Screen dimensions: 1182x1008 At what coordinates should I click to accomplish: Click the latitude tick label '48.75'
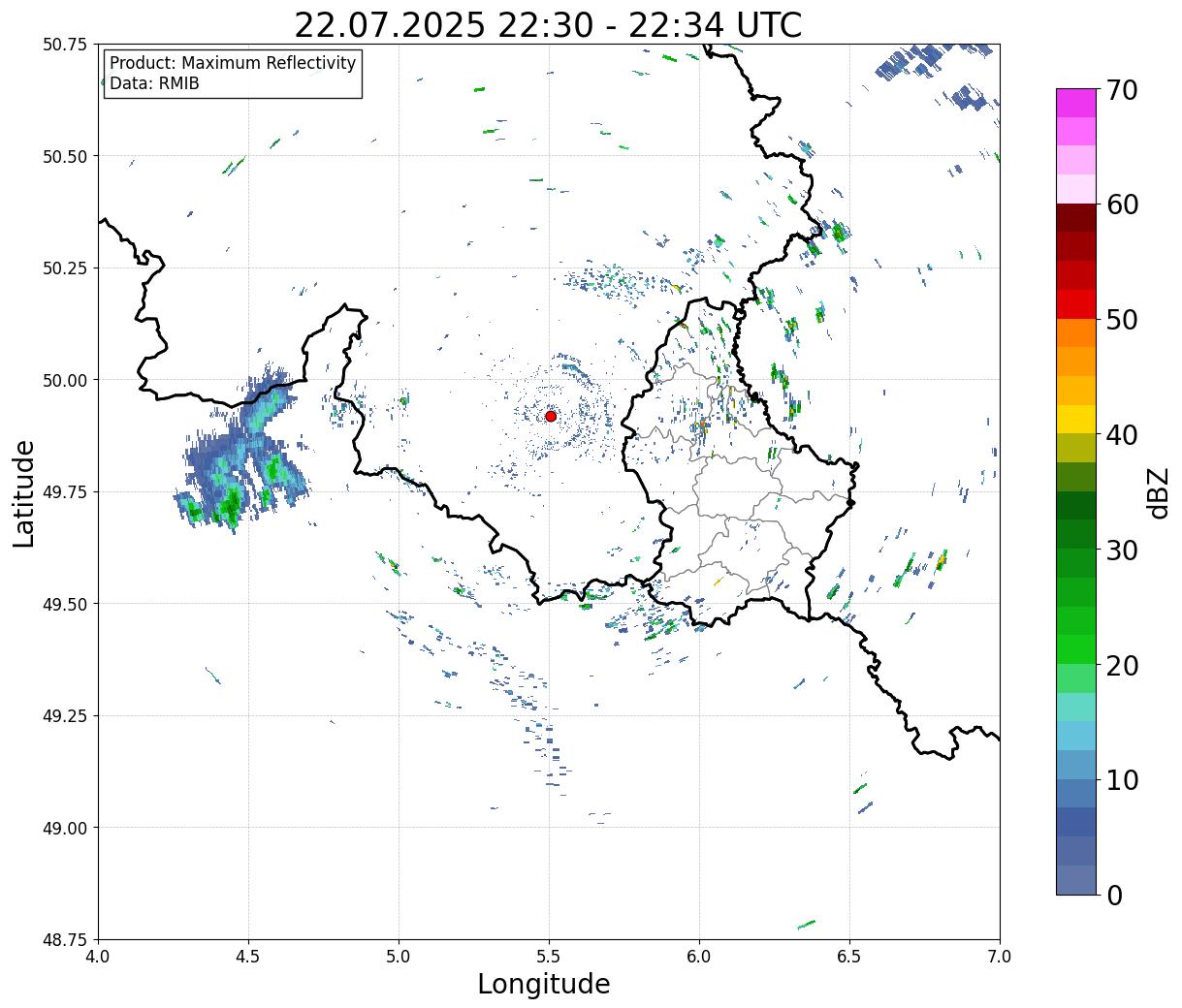pos(65,939)
